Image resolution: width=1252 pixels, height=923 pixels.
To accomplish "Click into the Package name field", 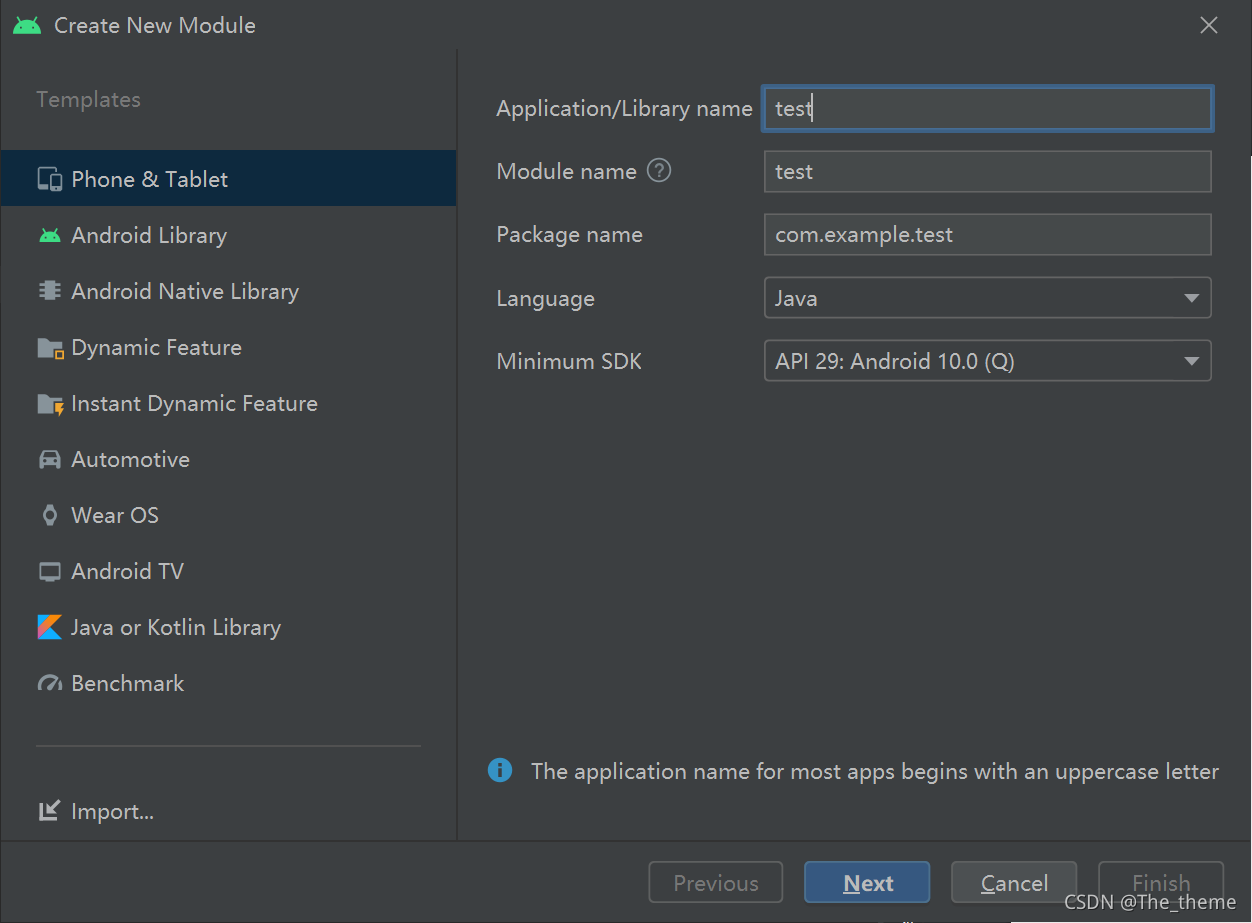I will click(988, 234).
